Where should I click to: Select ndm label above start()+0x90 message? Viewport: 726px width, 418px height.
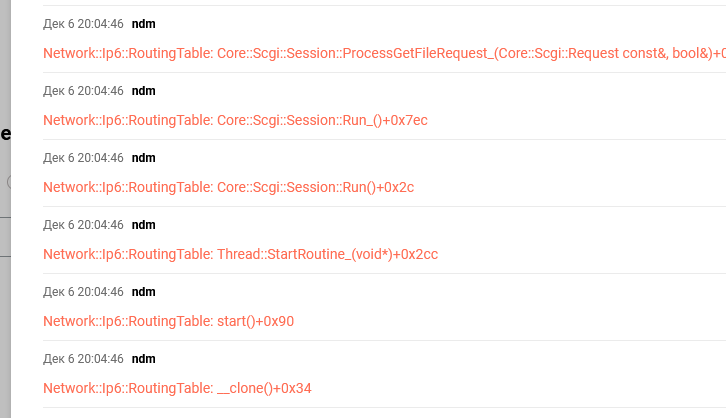[143, 291]
